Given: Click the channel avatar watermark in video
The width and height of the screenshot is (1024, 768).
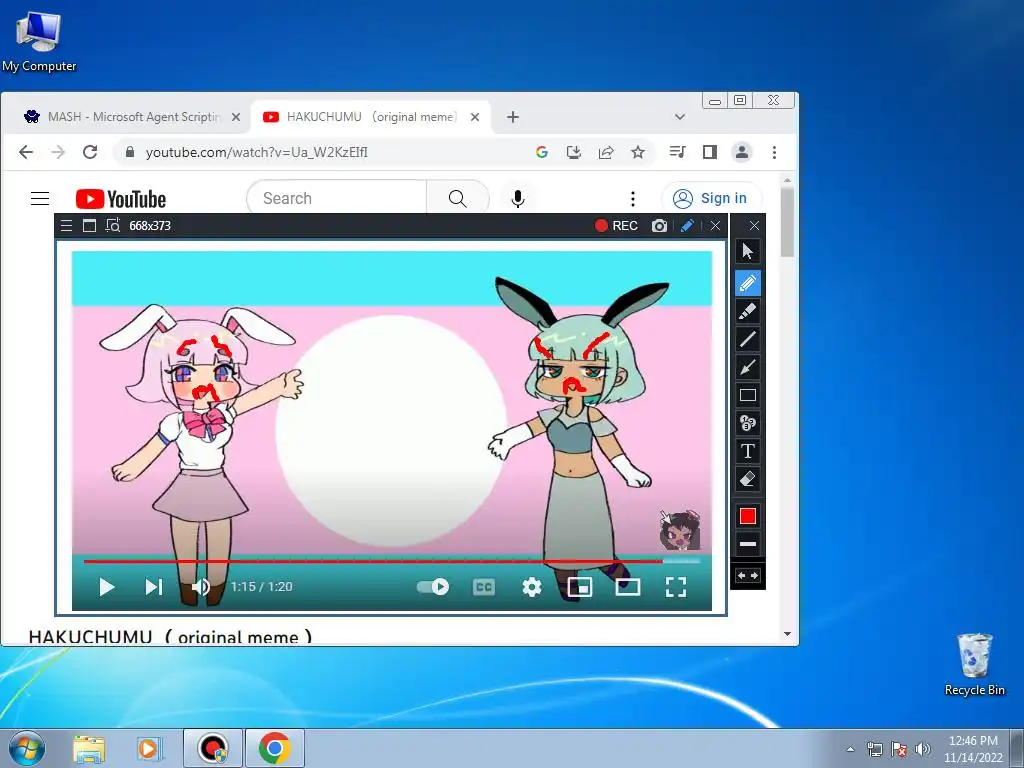Looking at the screenshot, I should (680, 530).
